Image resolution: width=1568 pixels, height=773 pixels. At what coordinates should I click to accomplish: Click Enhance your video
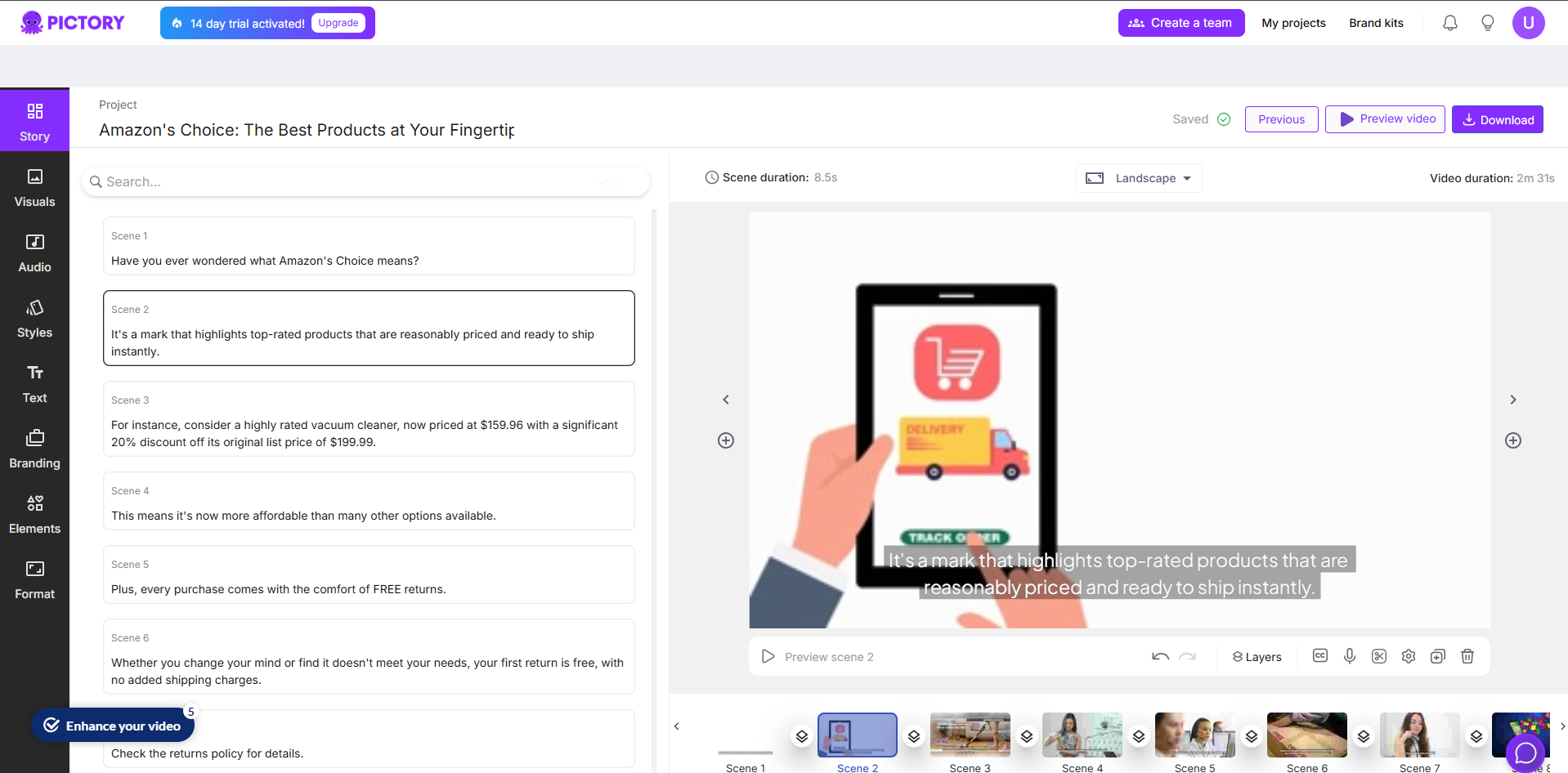tap(113, 726)
